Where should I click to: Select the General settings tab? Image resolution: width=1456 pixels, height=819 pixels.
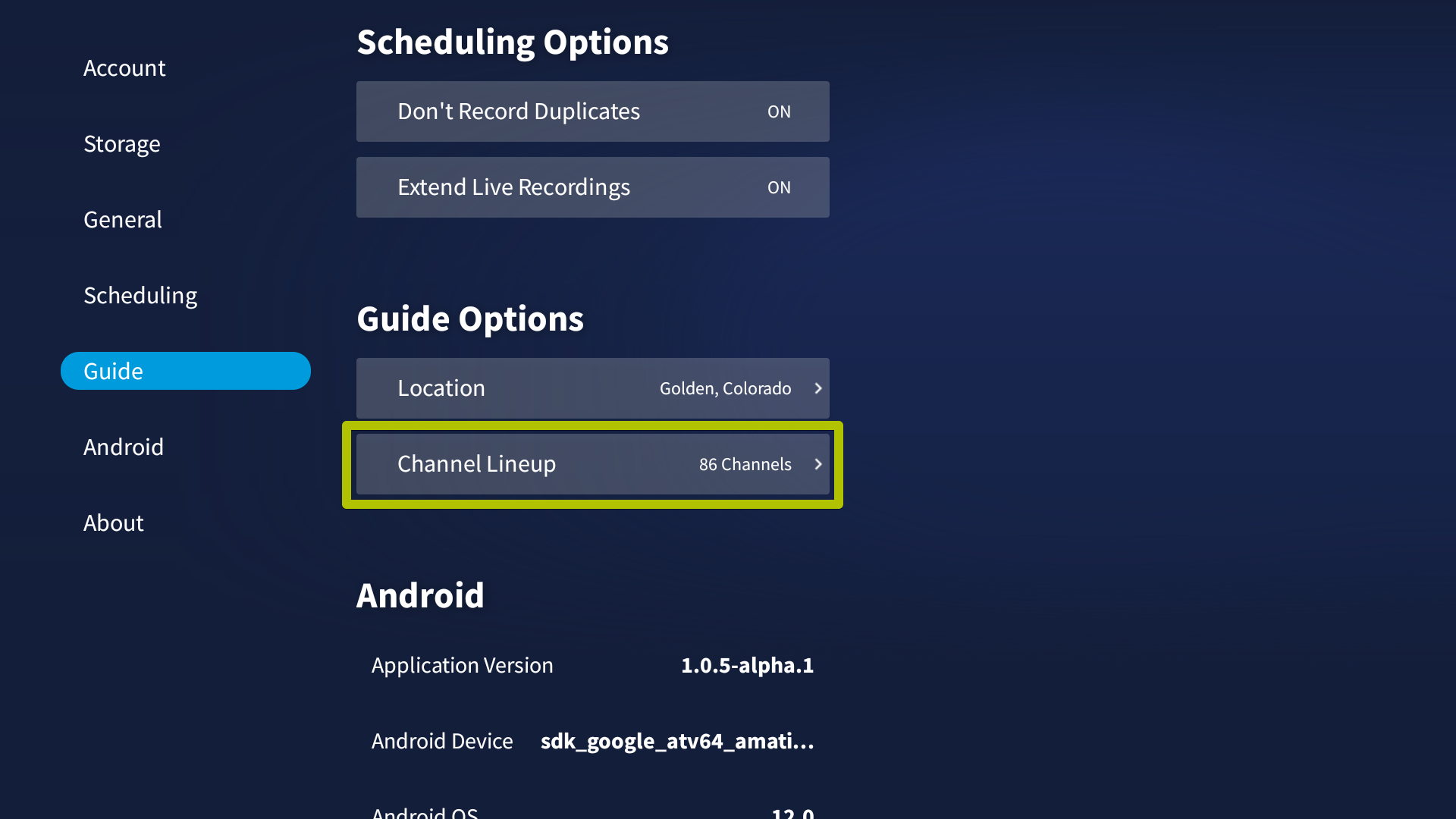pos(123,219)
